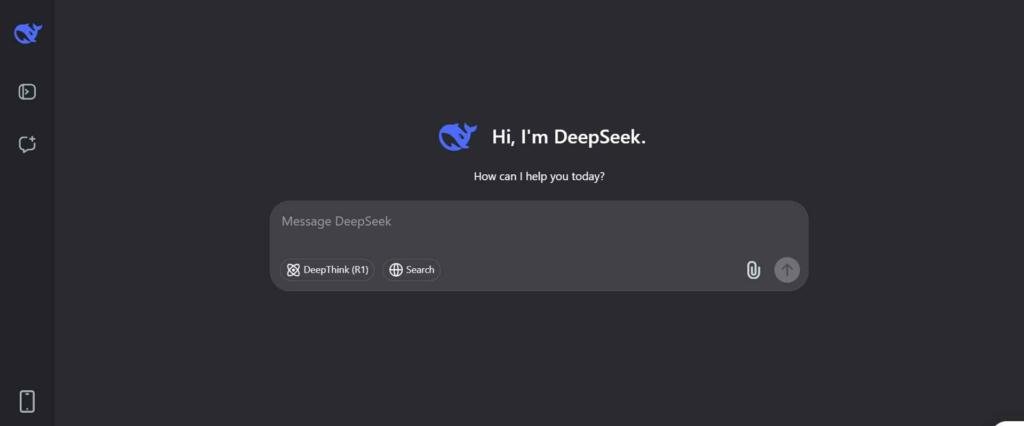Click the paperclip attach file icon
Screen dimensions: 1024x426
pyautogui.click(x=753, y=270)
